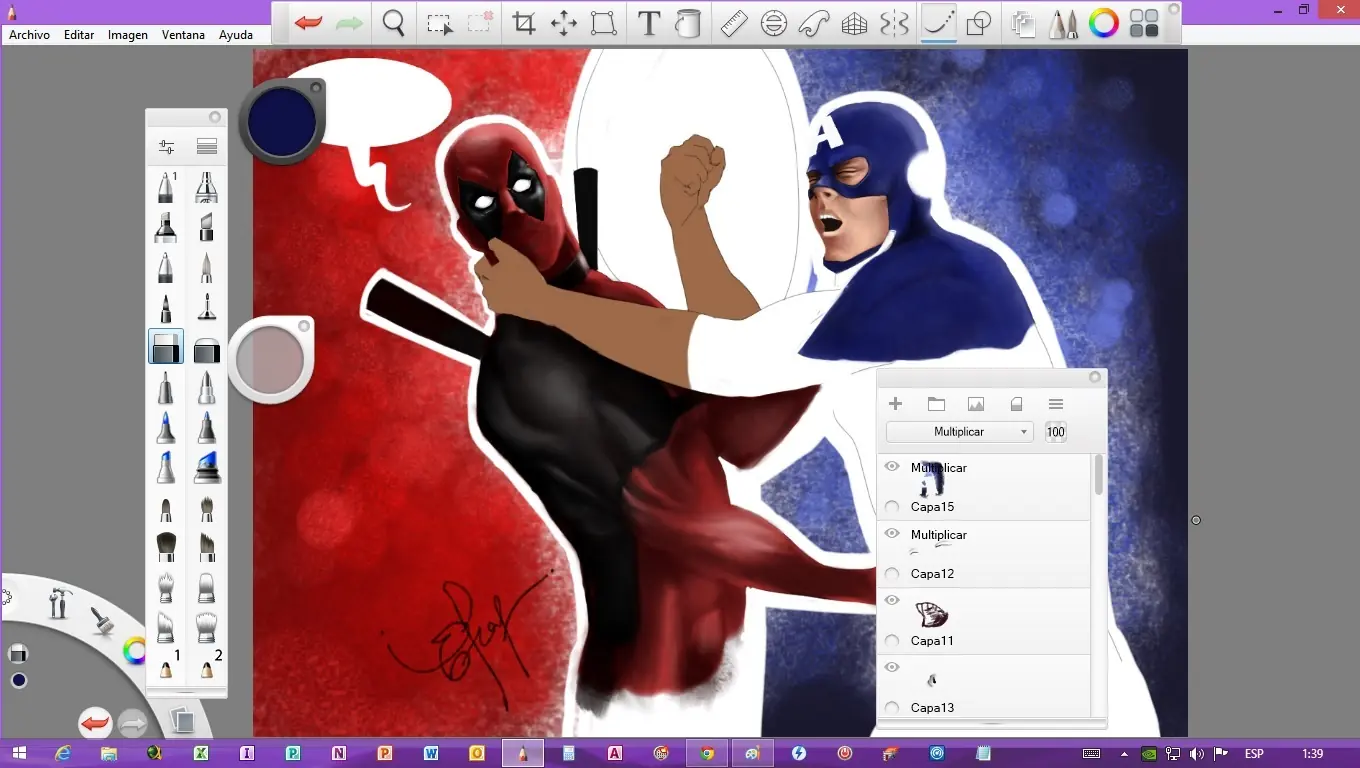Open the Archivo menu

pos(29,35)
